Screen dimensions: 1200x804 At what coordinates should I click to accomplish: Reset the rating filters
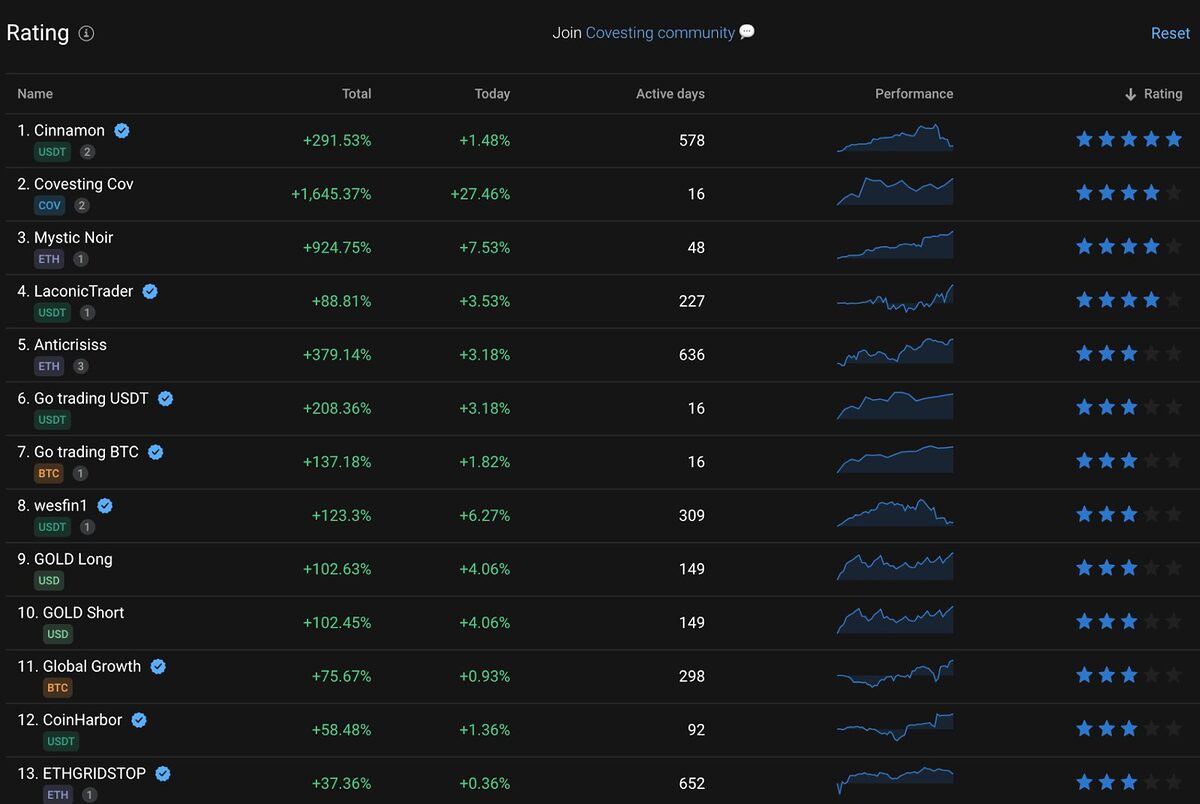point(1170,33)
